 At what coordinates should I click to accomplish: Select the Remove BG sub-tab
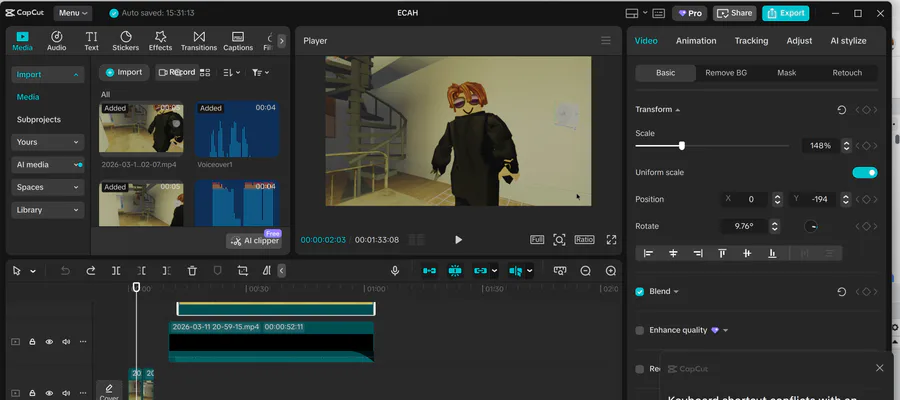pos(726,73)
